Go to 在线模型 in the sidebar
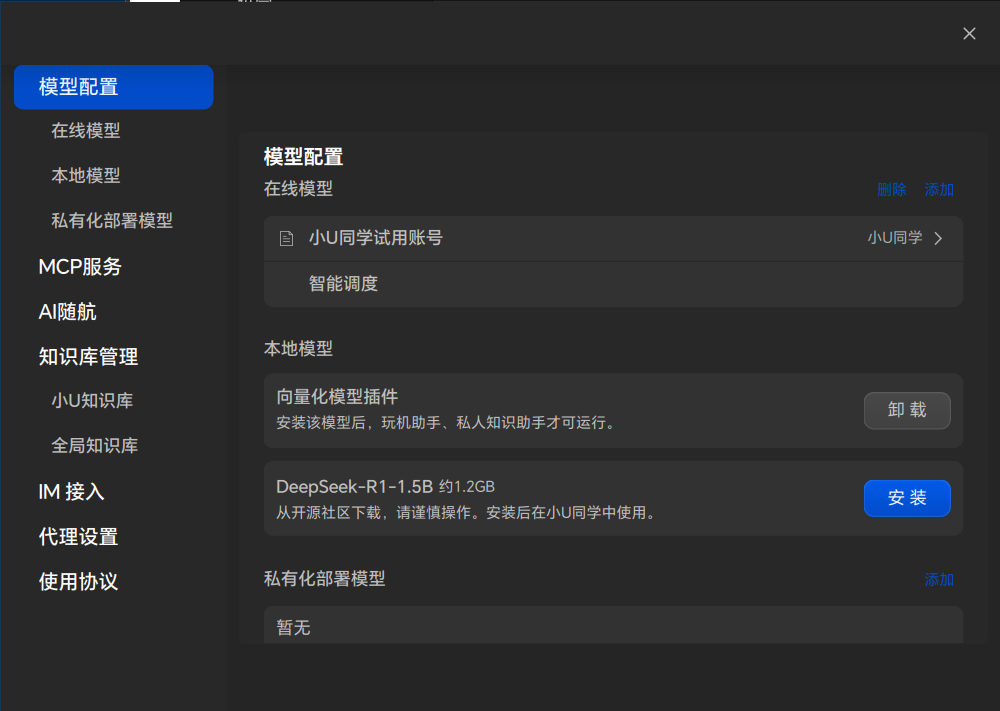The height and width of the screenshot is (711, 1000). [86, 131]
